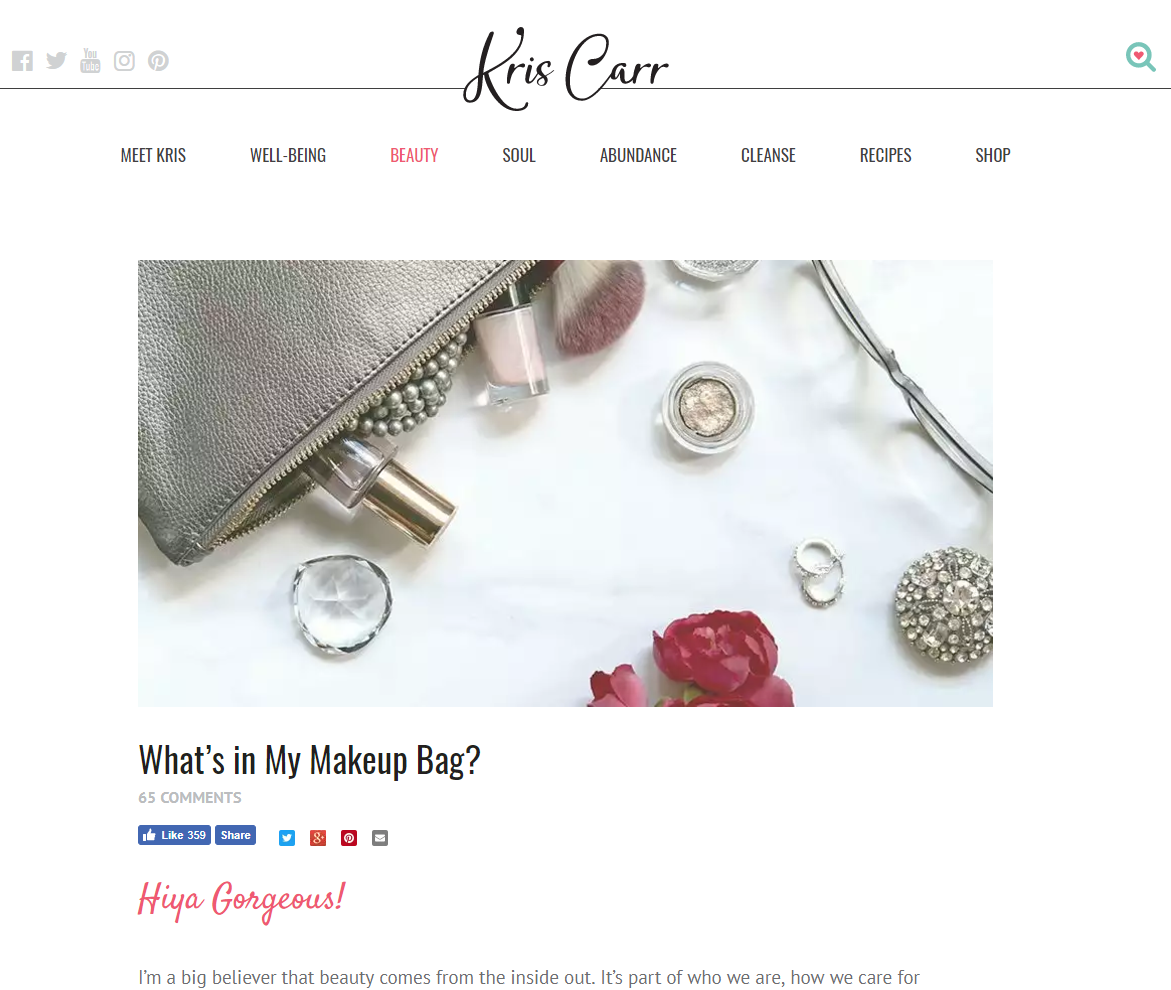Click the Facebook Like 359 button
The image size is (1171, 990).
175,835
